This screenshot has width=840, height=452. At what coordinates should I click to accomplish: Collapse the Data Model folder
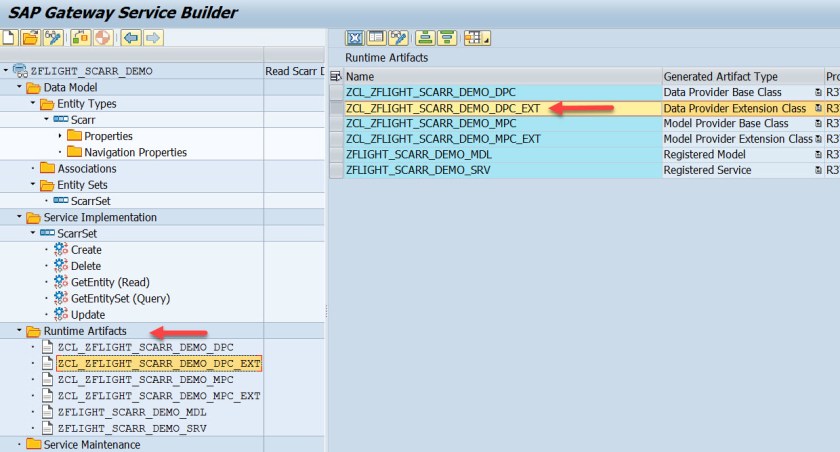19,86
